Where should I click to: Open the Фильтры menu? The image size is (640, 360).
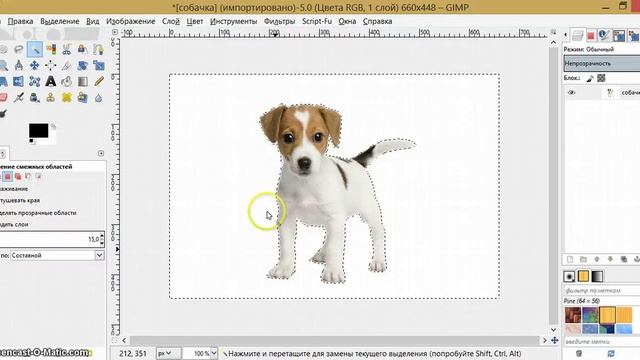click(x=279, y=21)
